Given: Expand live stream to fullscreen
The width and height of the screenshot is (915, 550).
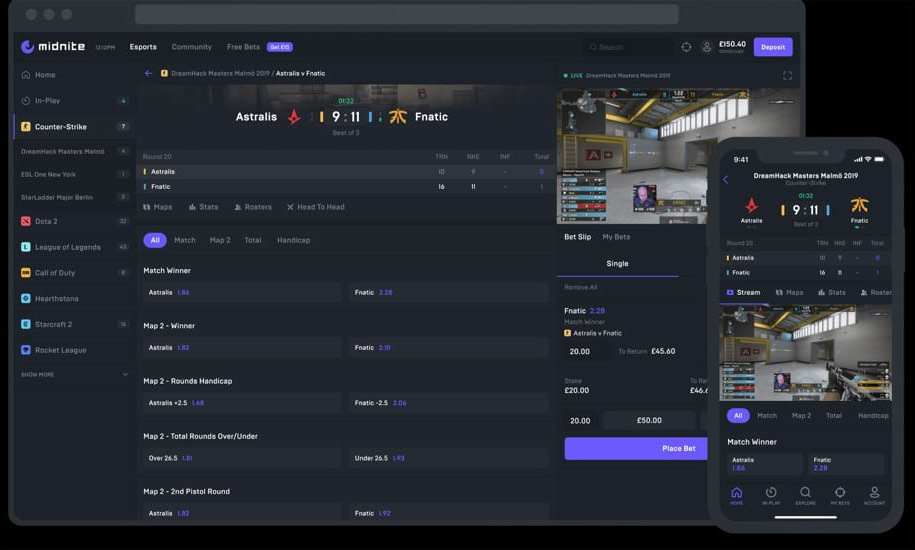Looking at the screenshot, I should click(787, 76).
